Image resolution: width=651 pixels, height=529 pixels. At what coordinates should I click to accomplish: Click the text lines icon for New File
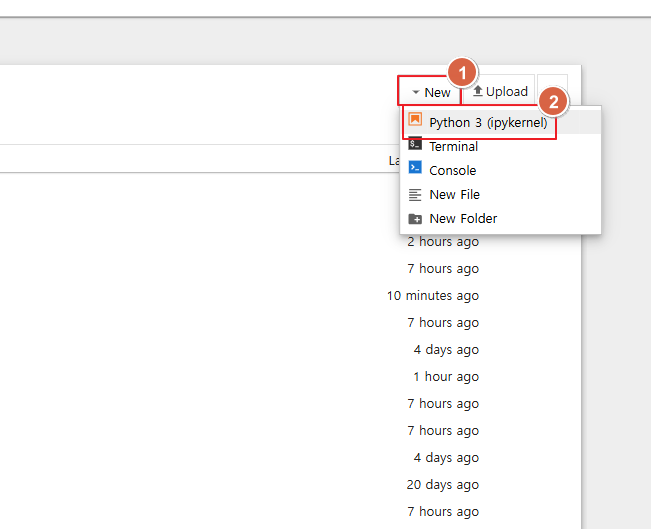pos(415,195)
